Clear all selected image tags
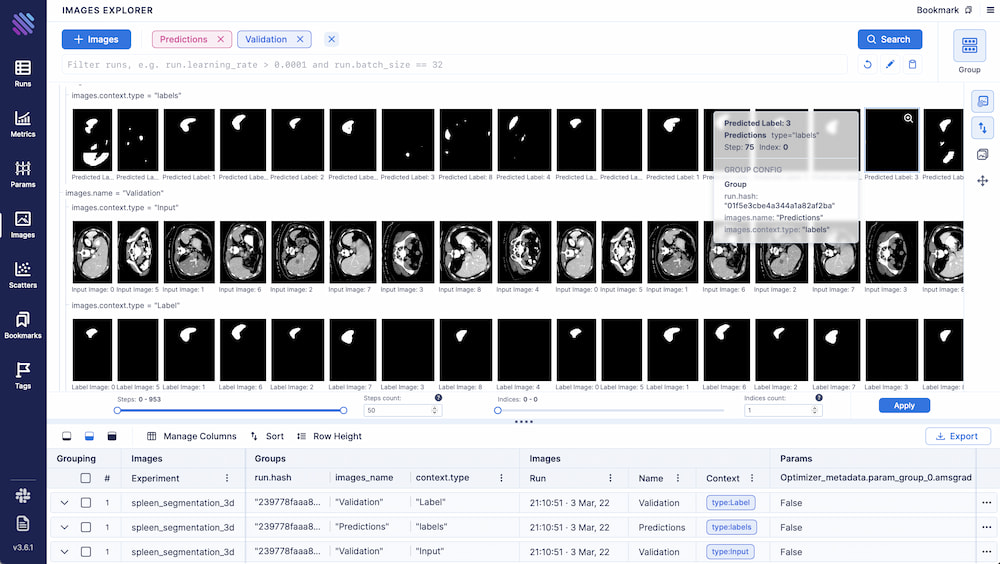The height and width of the screenshot is (564, 1000). point(332,39)
